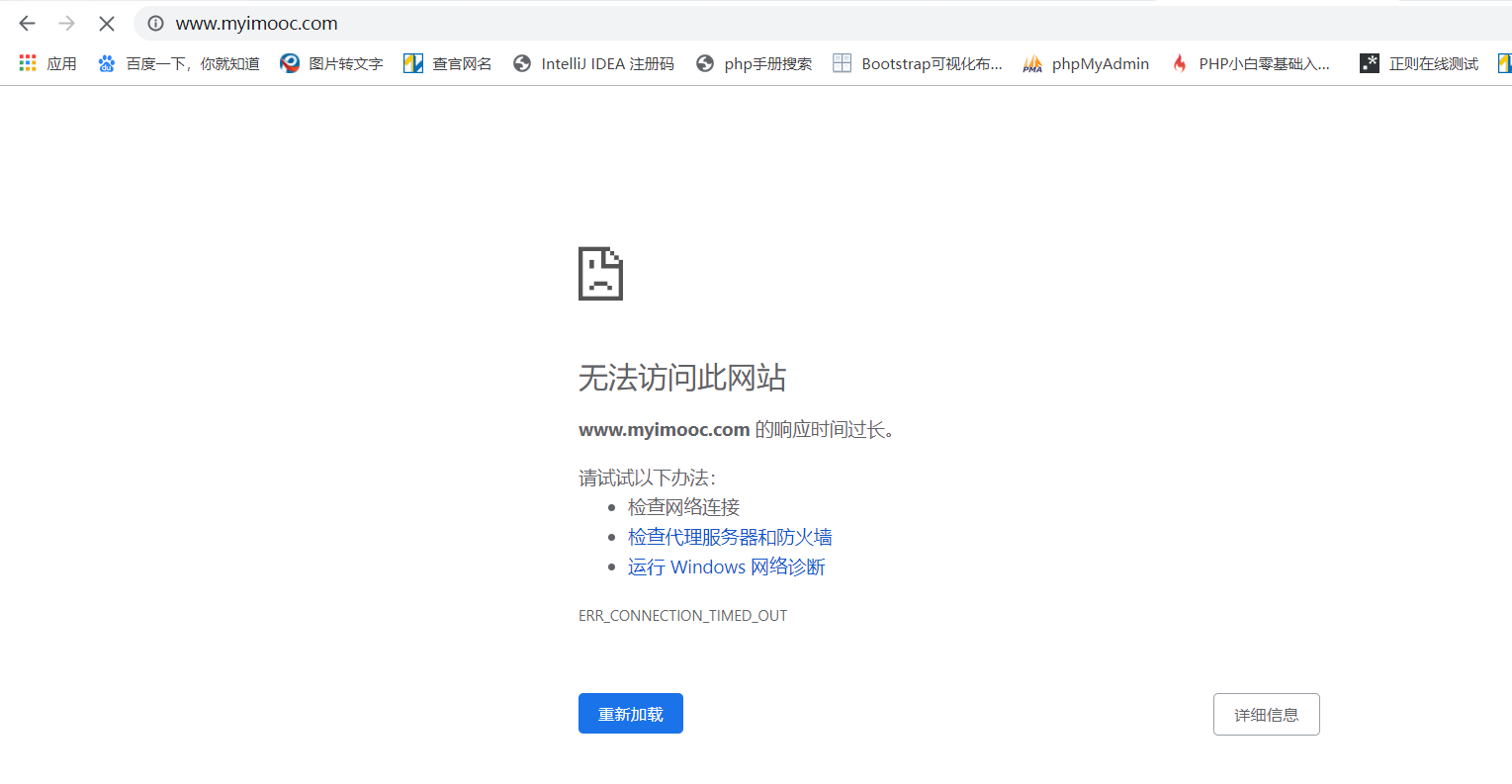Click the 查官网名 bookmark icon
The height and width of the screenshot is (784, 1512).
413,63
